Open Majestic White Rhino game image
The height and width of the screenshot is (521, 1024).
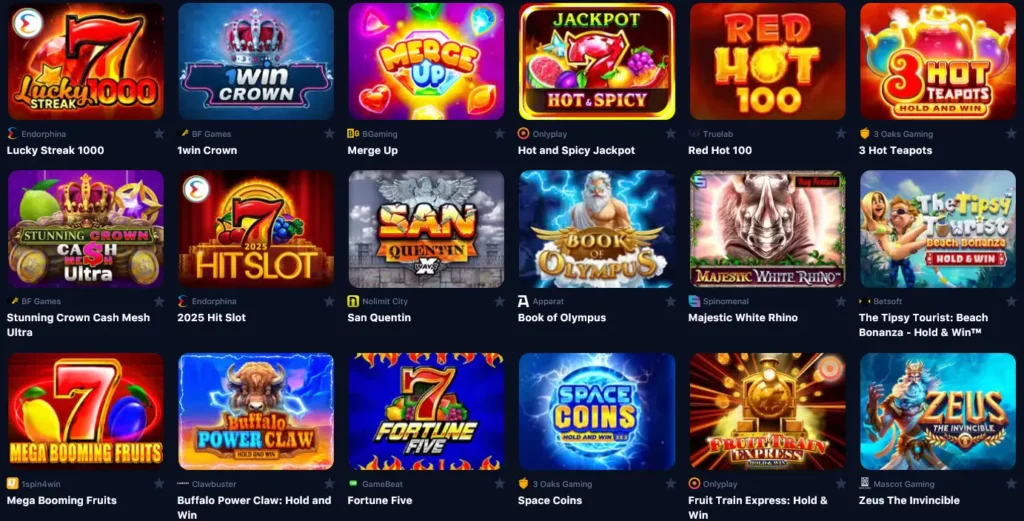tap(767, 229)
